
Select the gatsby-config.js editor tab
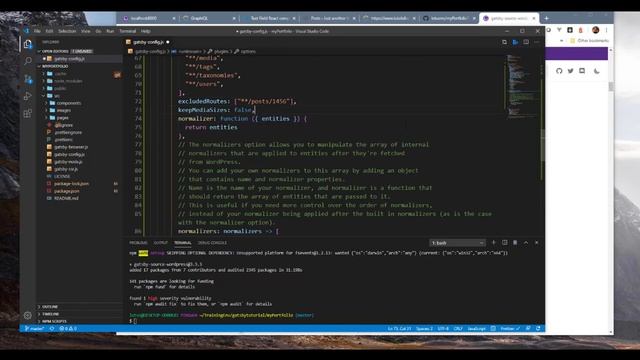[x=148, y=42]
